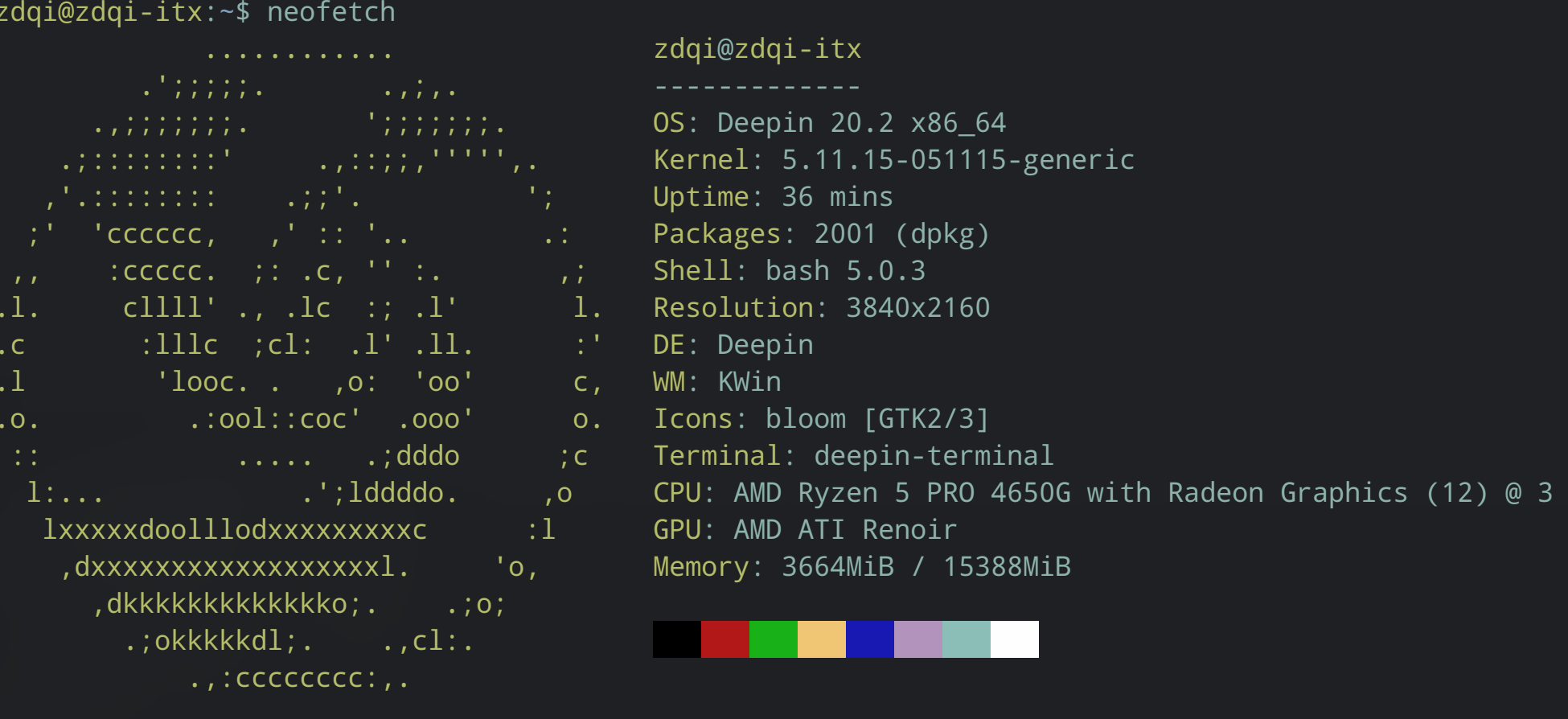Screen dimensions: 1568x719
Task: Click the green color block
Action: (773, 639)
